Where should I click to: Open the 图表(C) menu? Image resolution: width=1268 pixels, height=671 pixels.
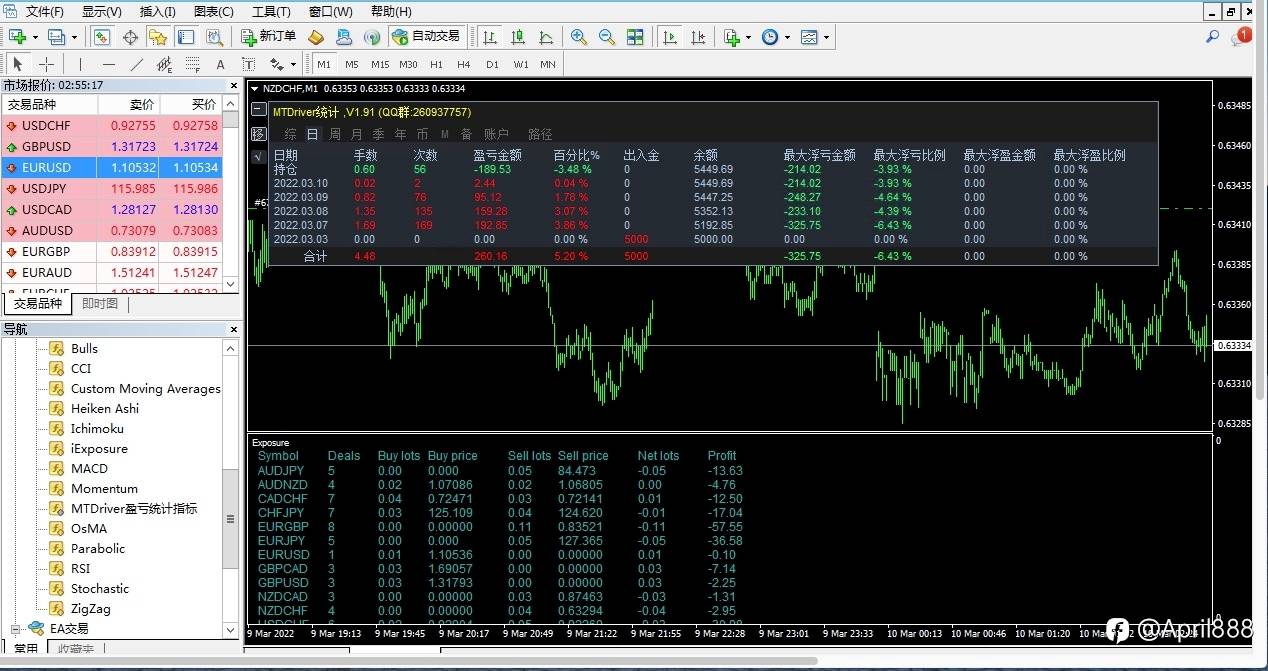213,12
